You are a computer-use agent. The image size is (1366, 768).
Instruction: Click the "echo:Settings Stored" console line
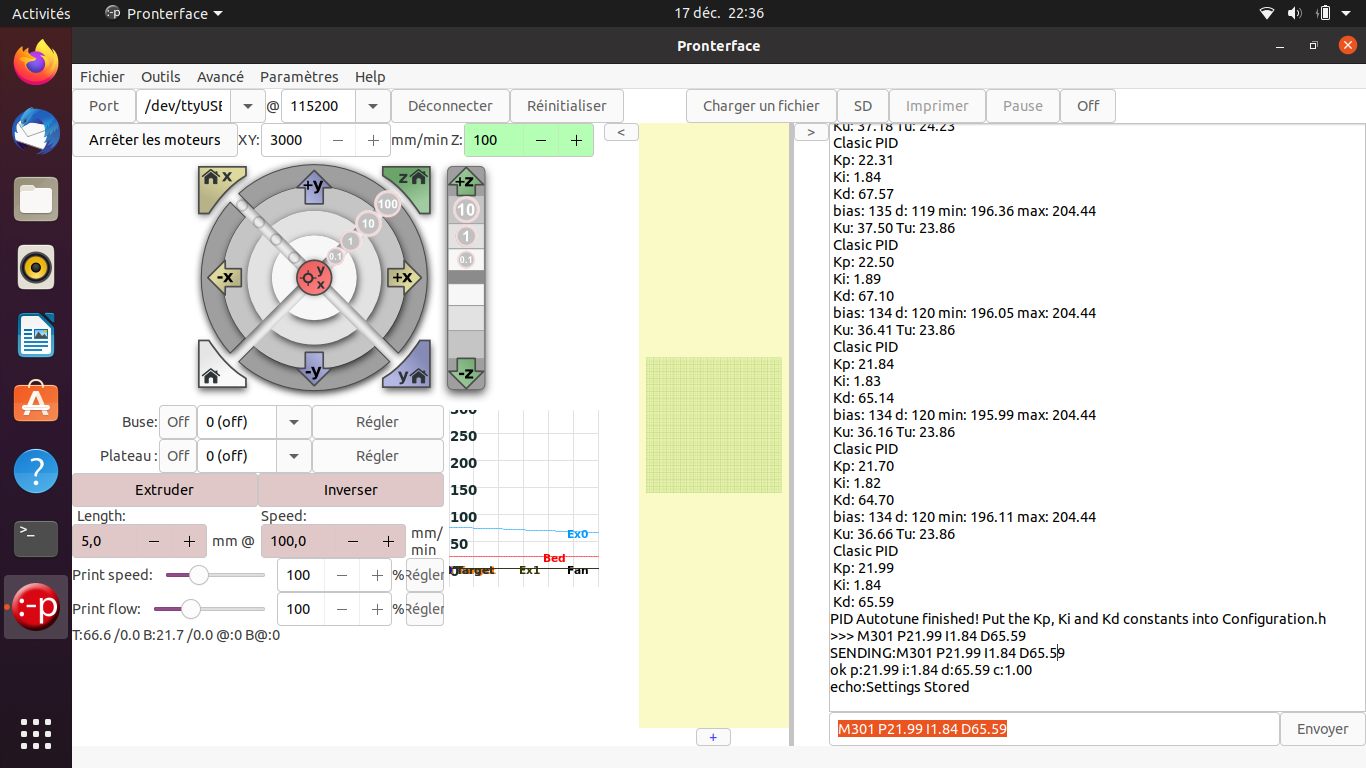pos(899,687)
